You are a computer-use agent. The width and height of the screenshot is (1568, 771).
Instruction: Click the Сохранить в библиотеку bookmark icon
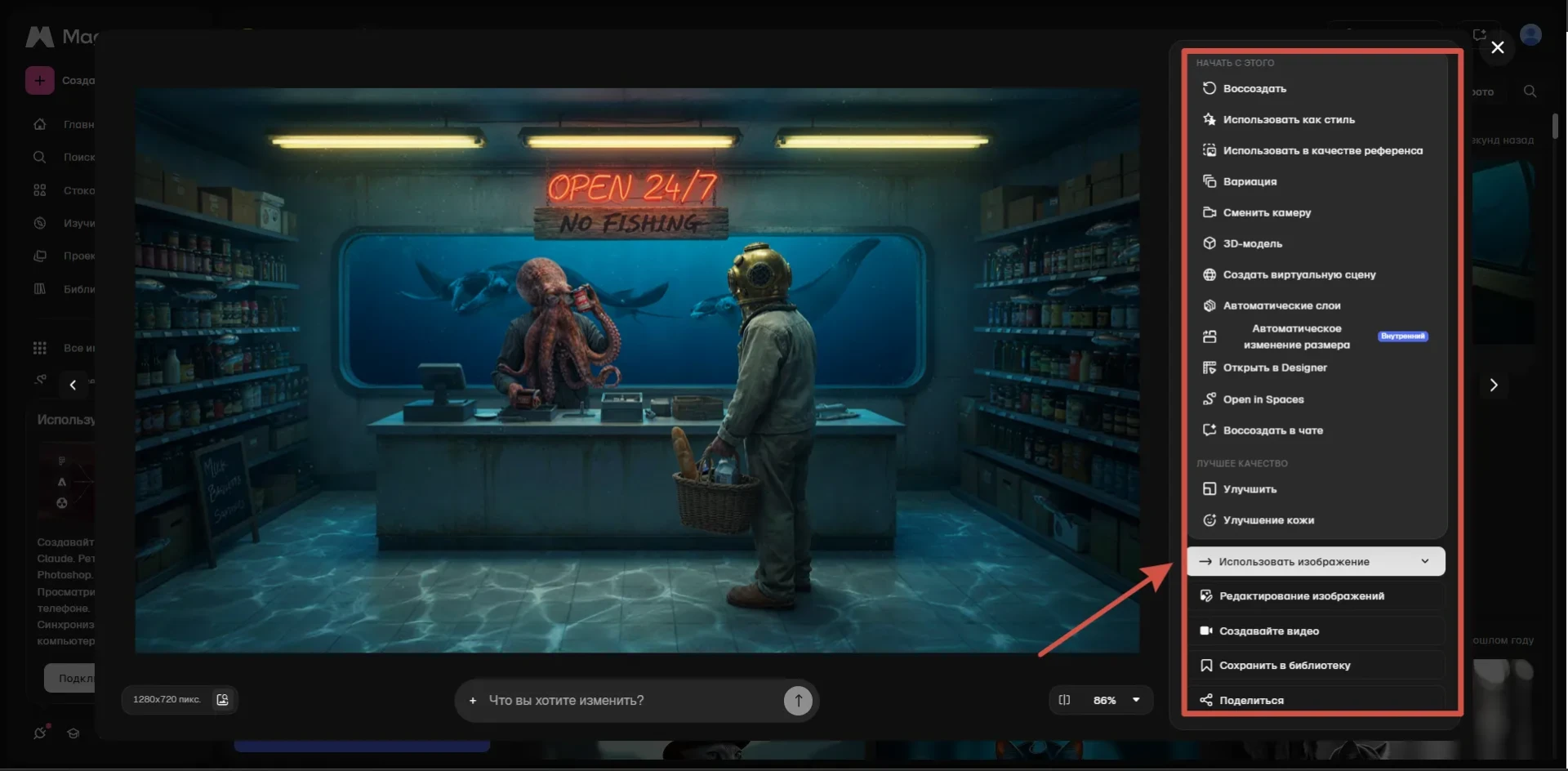coord(1205,666)
